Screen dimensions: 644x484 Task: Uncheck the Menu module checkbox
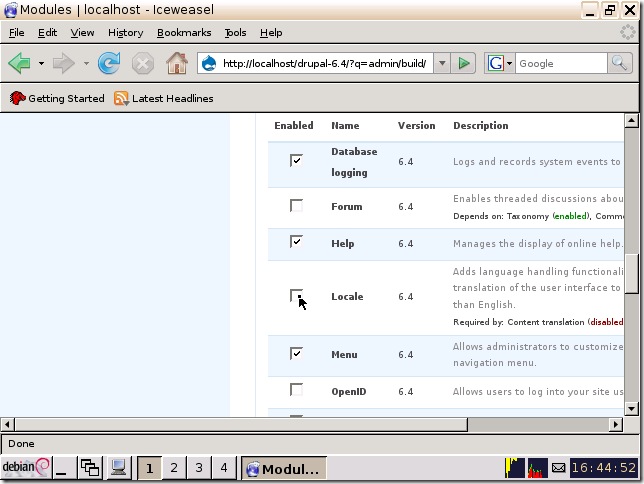296,353
